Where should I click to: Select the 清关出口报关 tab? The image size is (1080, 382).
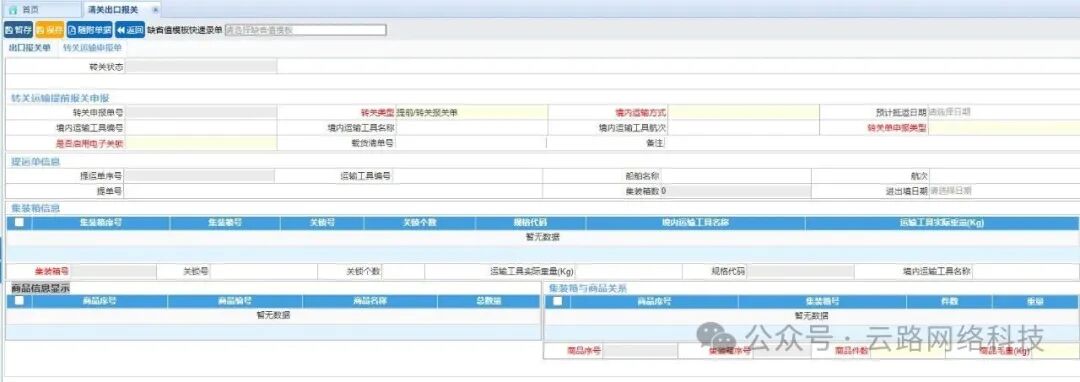pos(113,10)
